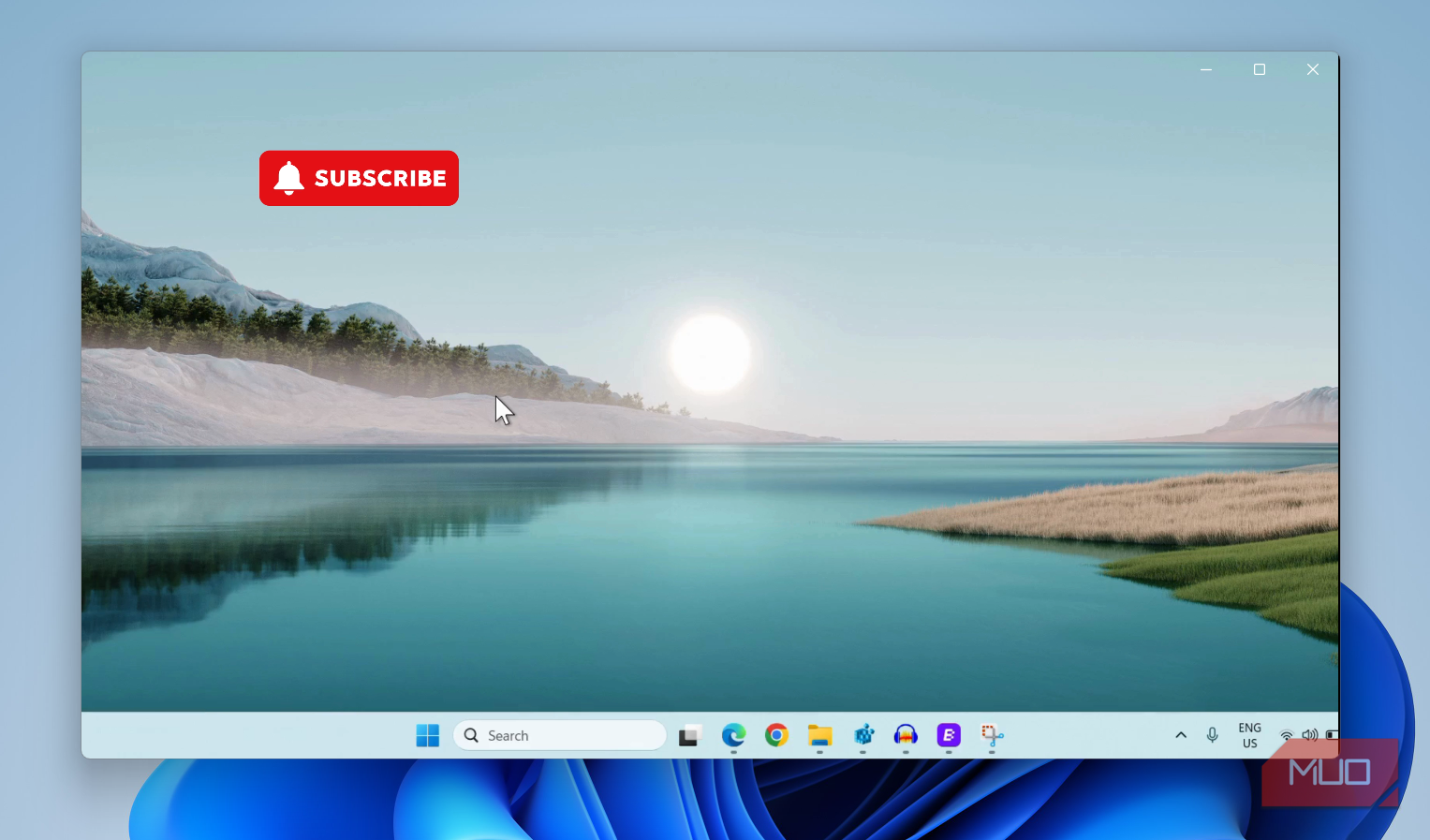The height and width of the screenshot is (840, 1430).
Task: Launch Microsoft Edge from the taskbar
Action: (x=733, y=736)
